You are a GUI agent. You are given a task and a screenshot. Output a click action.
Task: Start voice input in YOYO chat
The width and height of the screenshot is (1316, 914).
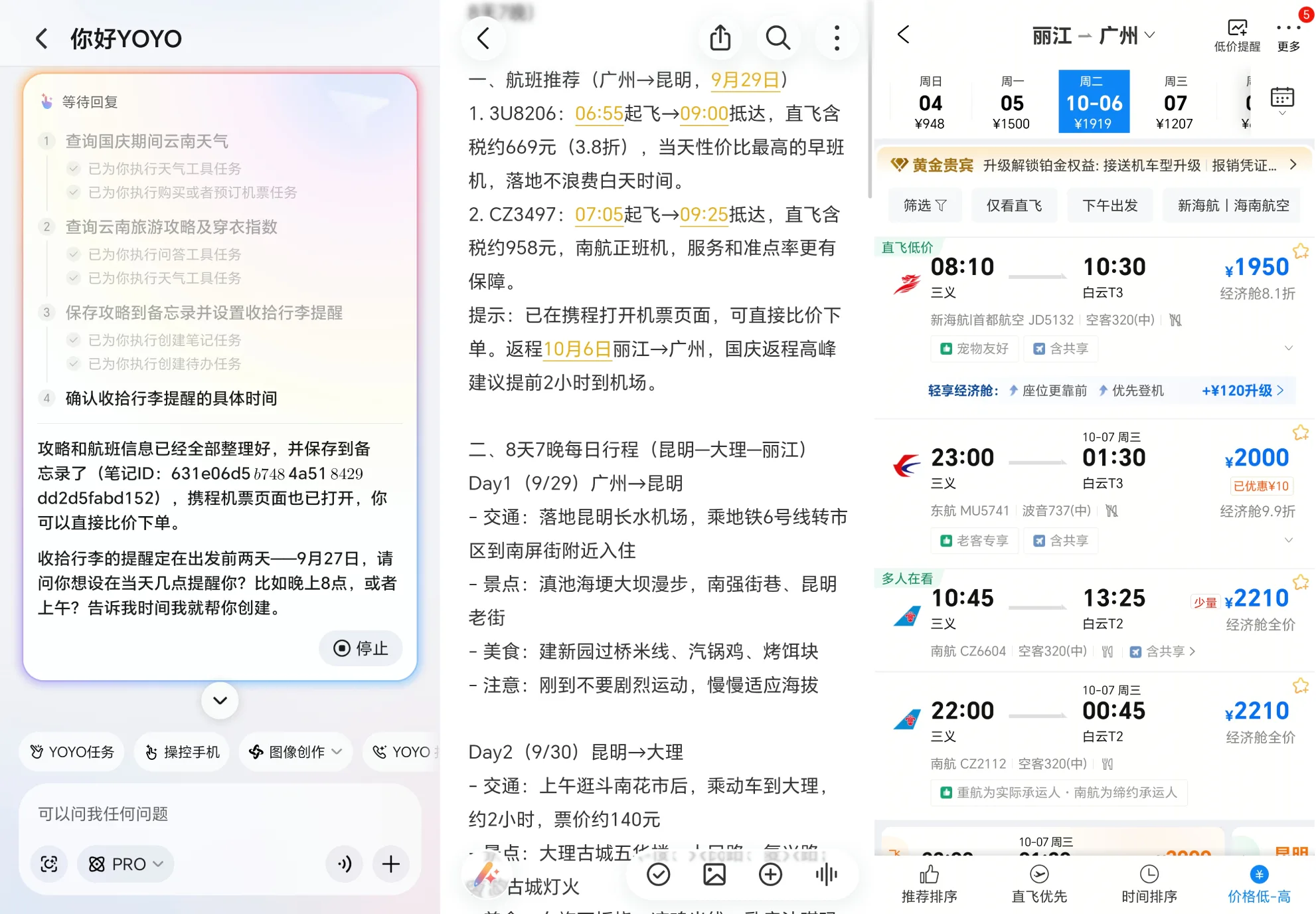pyautogui.click(x=344, y=864)
